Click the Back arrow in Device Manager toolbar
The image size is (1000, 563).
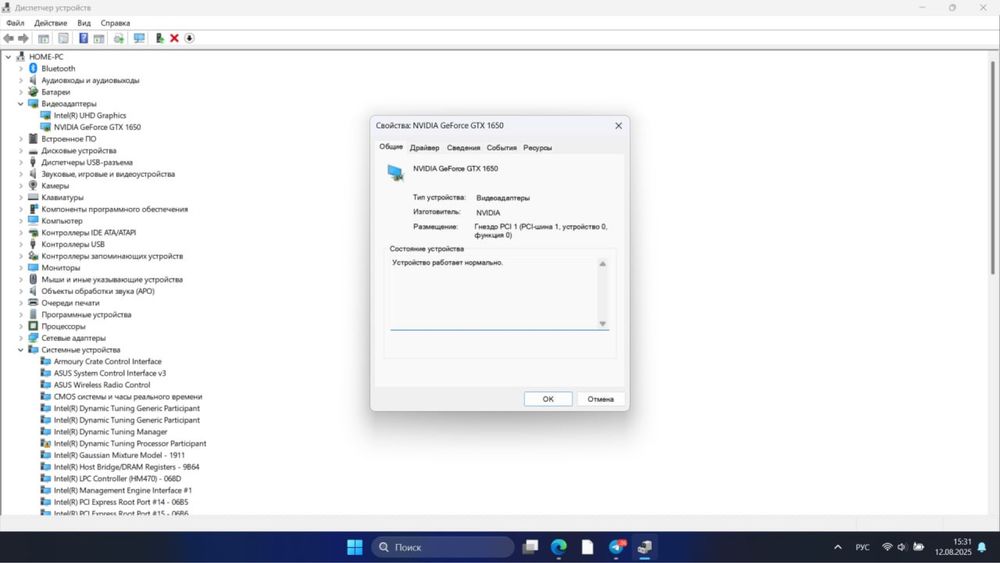8,38
